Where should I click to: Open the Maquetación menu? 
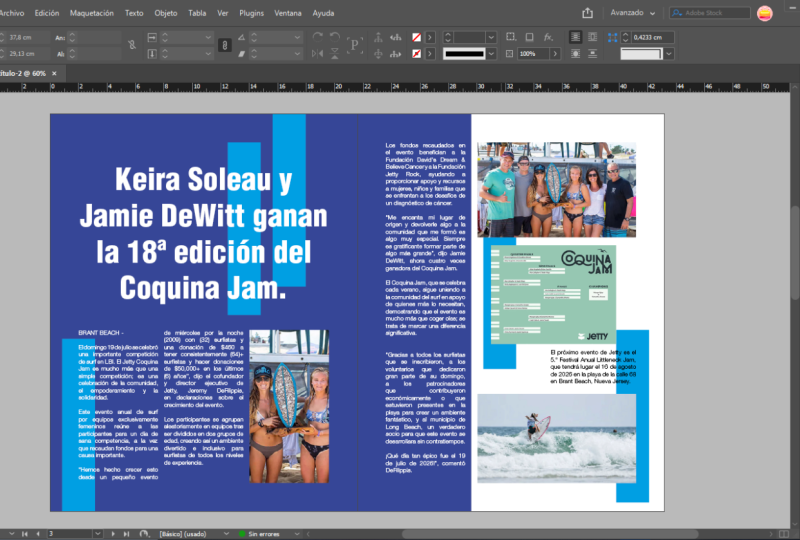pos(92,13)
